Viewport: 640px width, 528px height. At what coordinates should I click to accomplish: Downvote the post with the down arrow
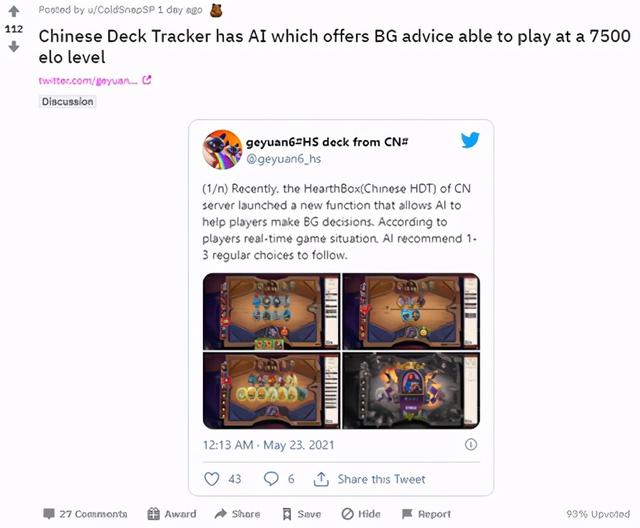coord(14,47)
